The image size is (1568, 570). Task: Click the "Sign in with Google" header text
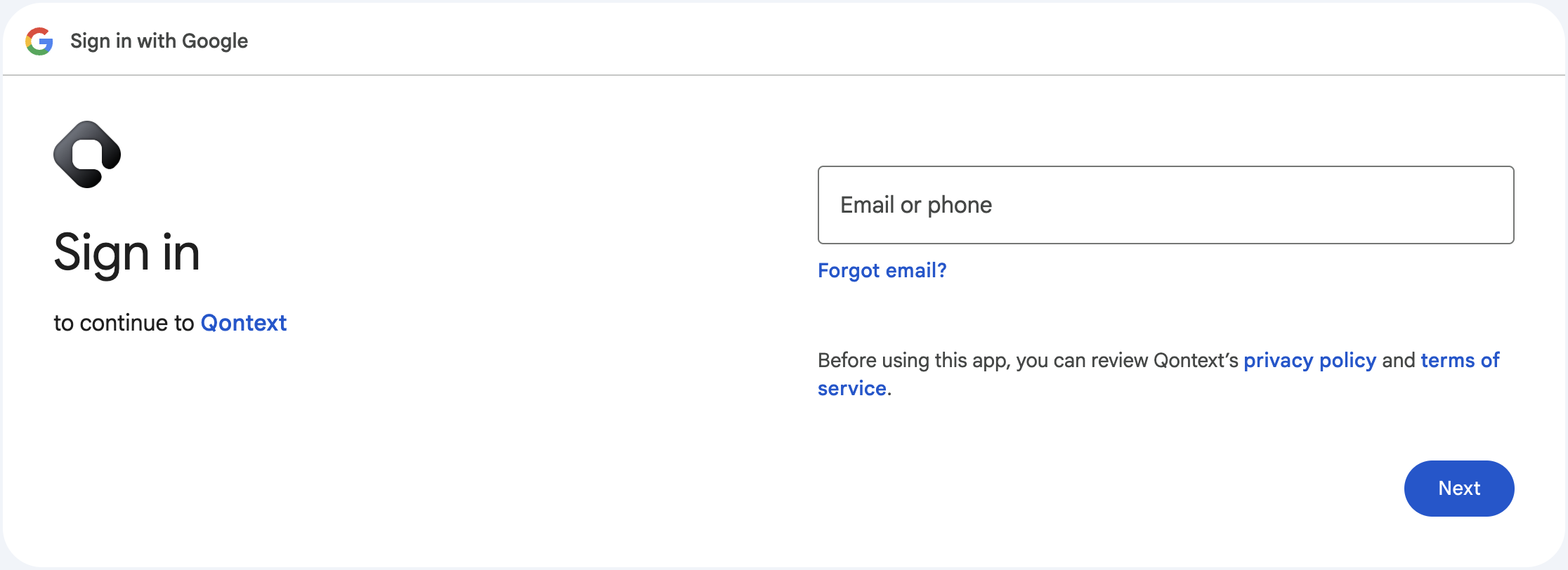pyautogui.click(x=158, y=41)
